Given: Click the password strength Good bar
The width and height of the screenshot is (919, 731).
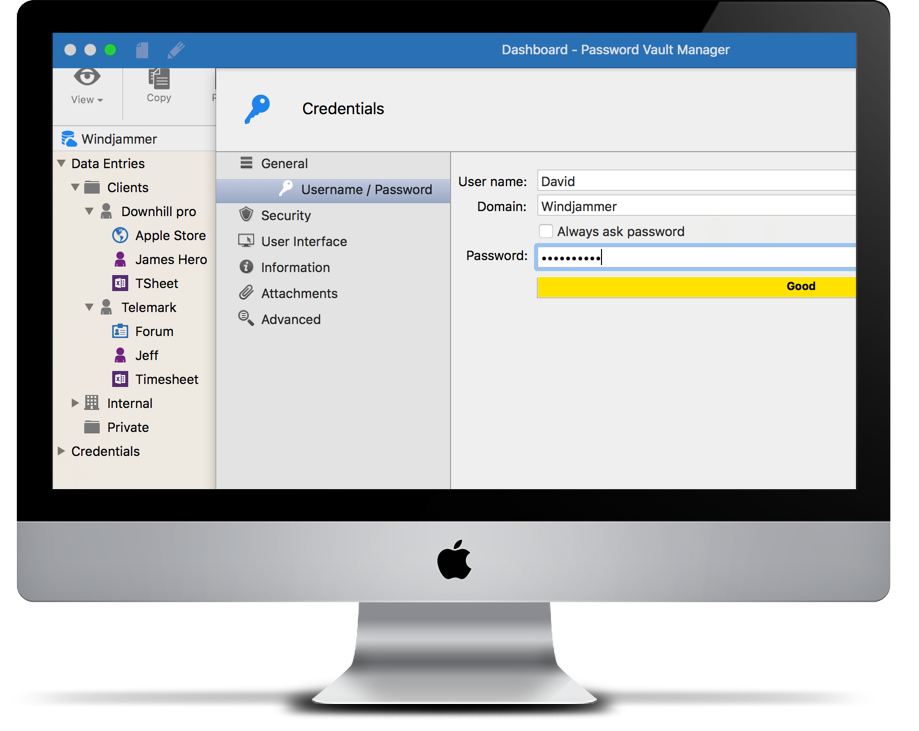Looking at the screenshot, I should (x=696, y=287).
